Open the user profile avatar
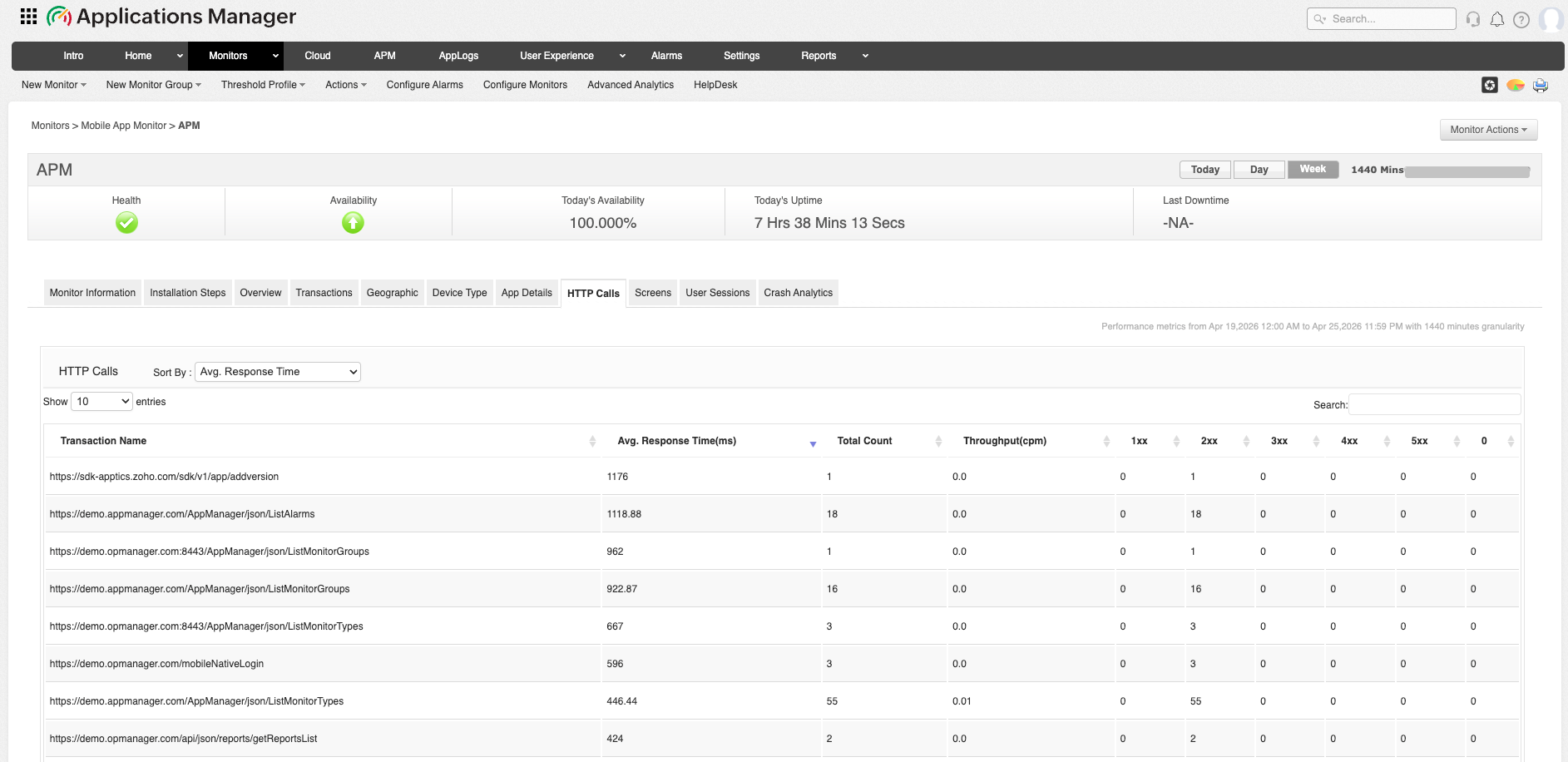This screenshot has height=762, width=1568. coord(1551,19)
